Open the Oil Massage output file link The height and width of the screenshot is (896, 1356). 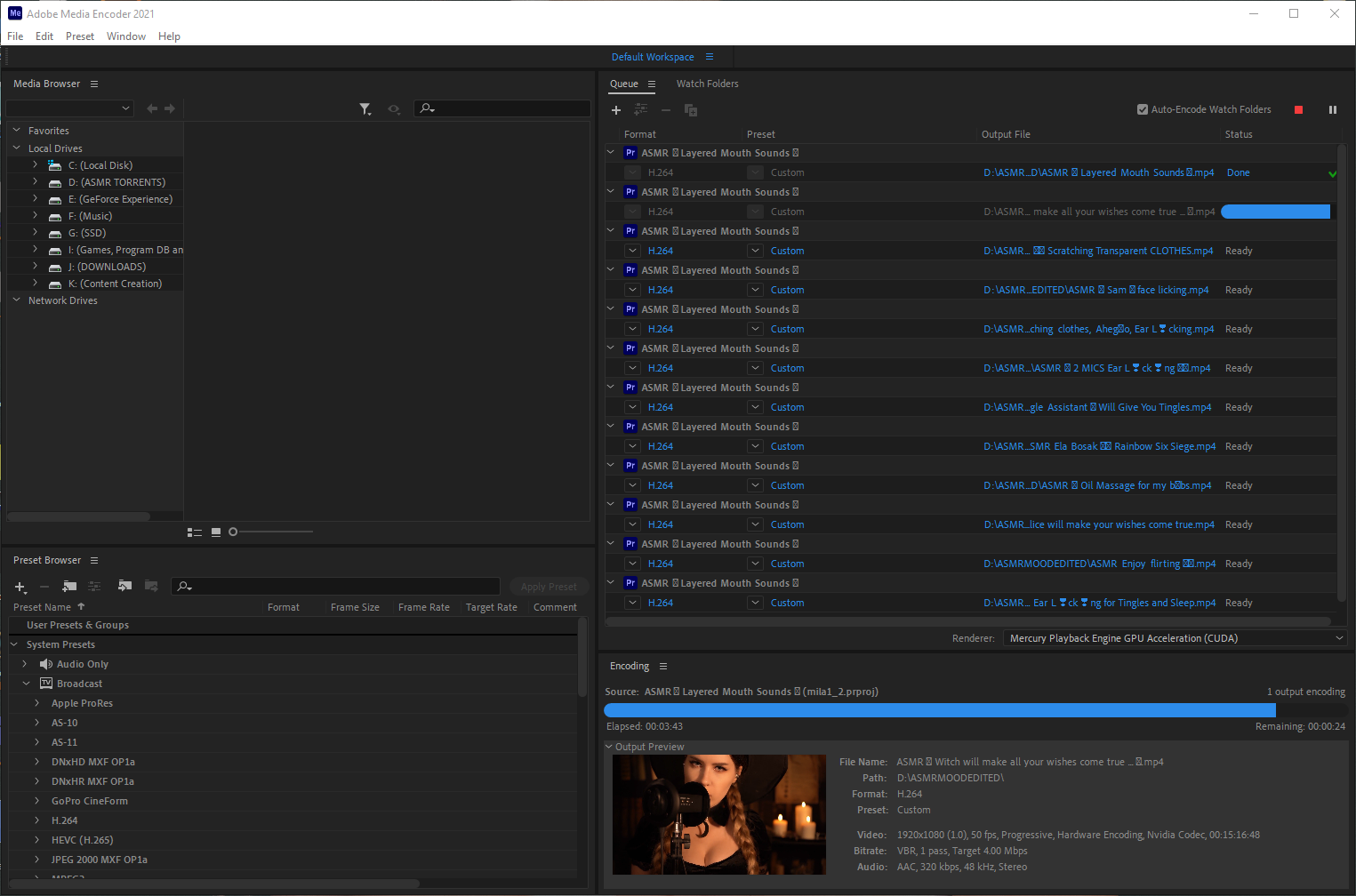pyautogui.click(x=1097, y=485)
